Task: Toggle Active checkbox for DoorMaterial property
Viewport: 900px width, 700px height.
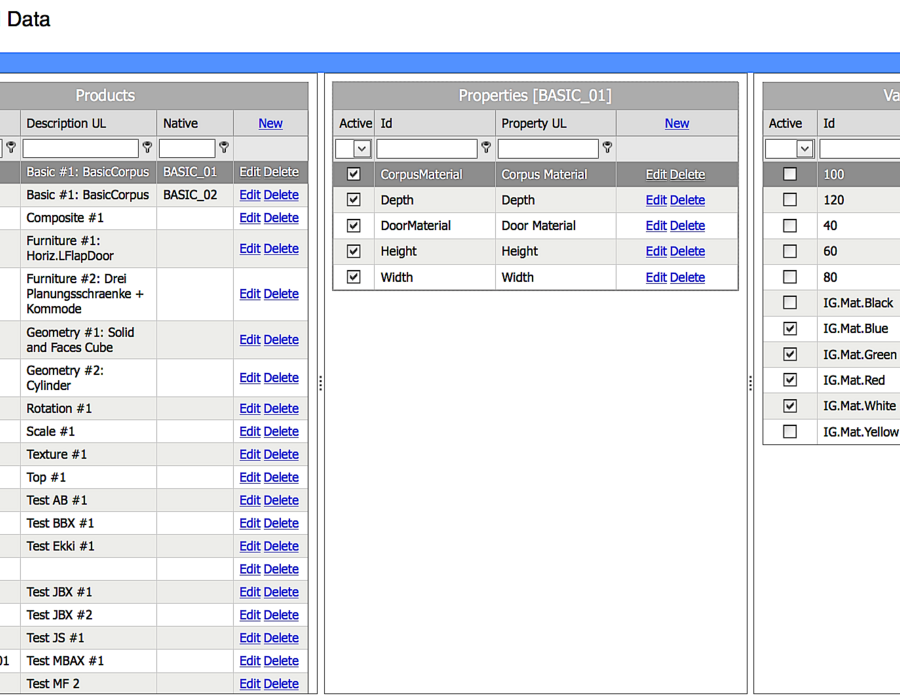Action: pos(354,225)
